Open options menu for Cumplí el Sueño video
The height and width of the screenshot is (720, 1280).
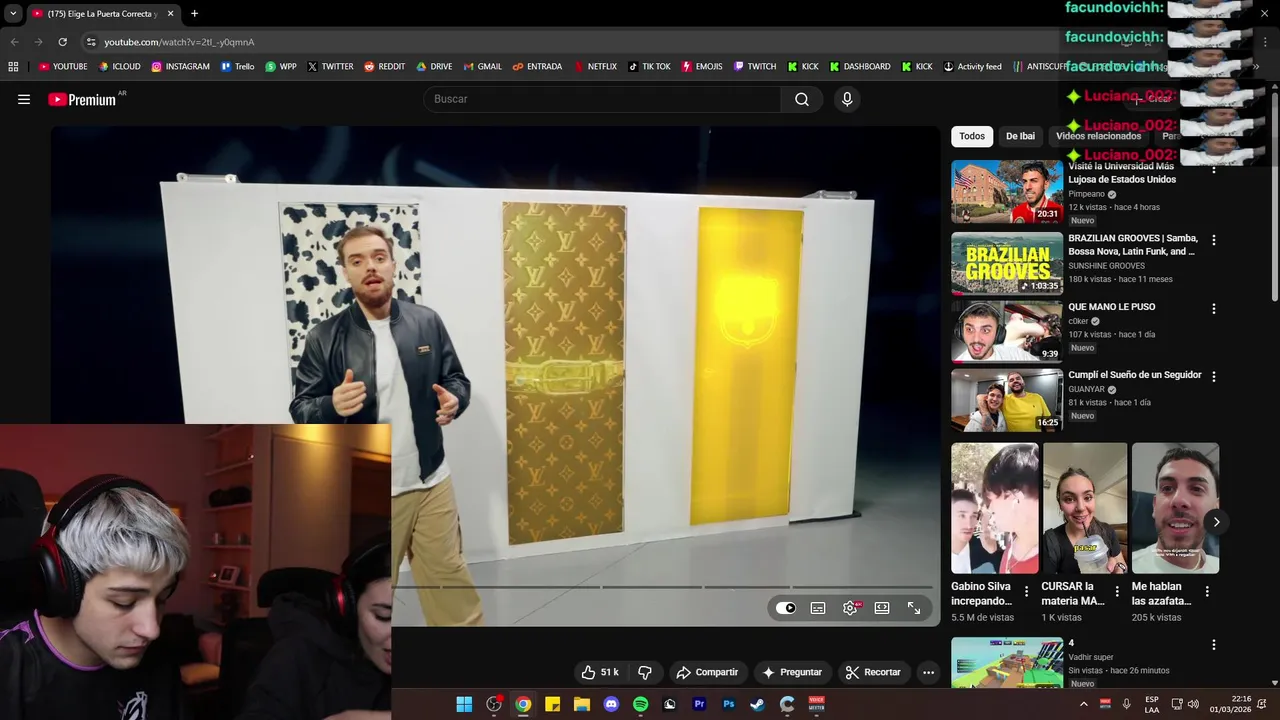click(x=1214, y=377)
